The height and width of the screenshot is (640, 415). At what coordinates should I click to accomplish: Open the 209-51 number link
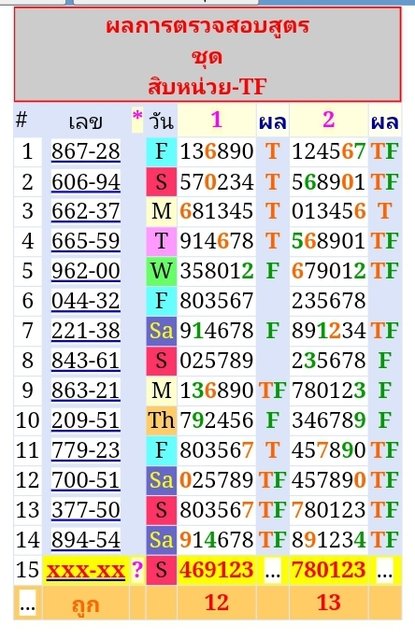coord(86,420)
